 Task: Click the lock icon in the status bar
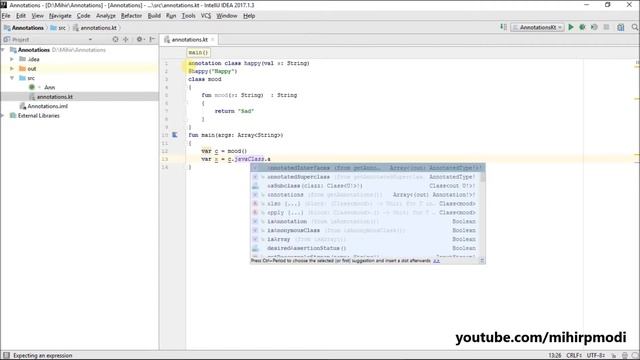[614, 356]
